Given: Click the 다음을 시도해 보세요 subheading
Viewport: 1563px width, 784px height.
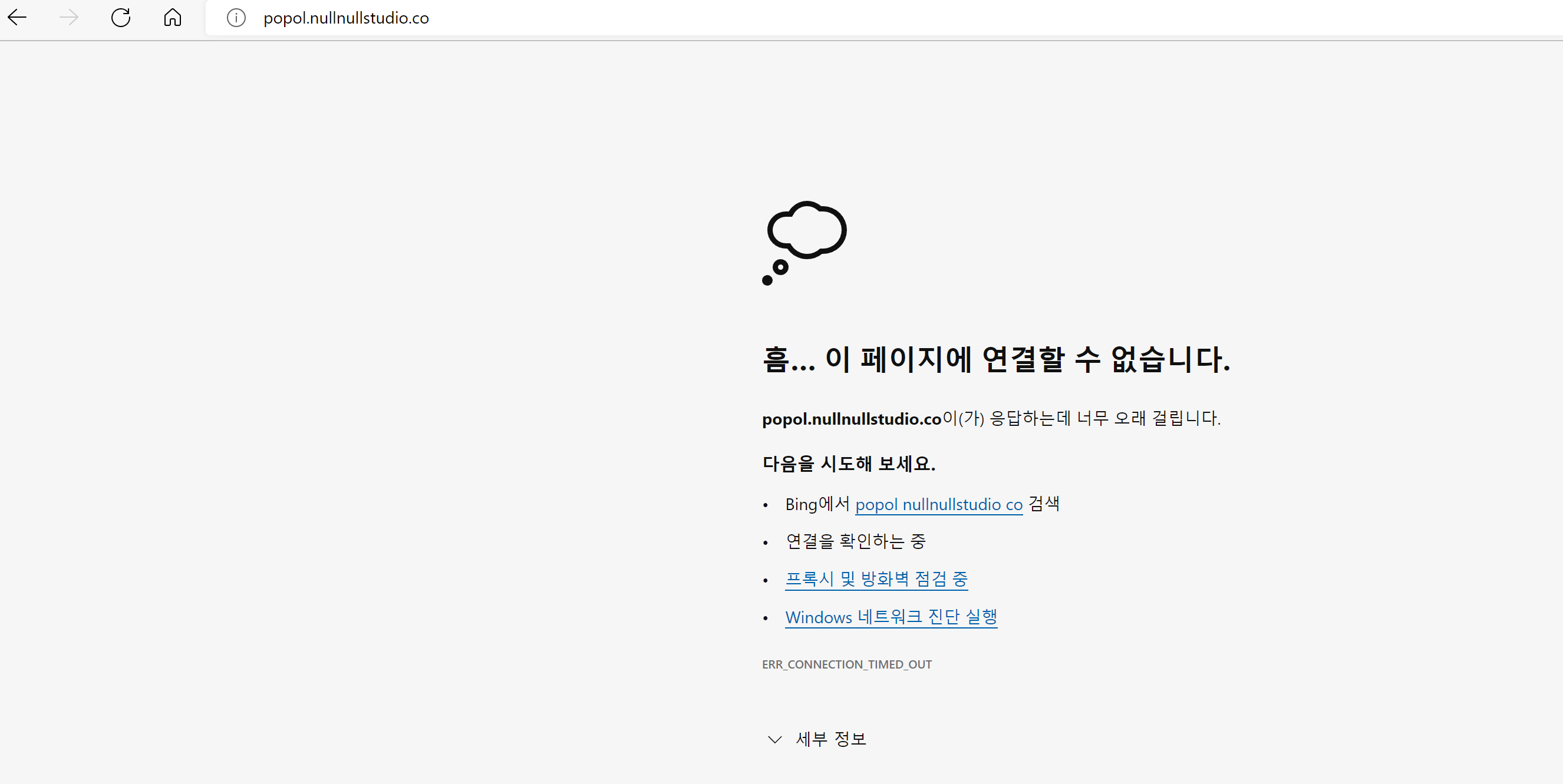Looking at the screenshot, I should [848, 464].
